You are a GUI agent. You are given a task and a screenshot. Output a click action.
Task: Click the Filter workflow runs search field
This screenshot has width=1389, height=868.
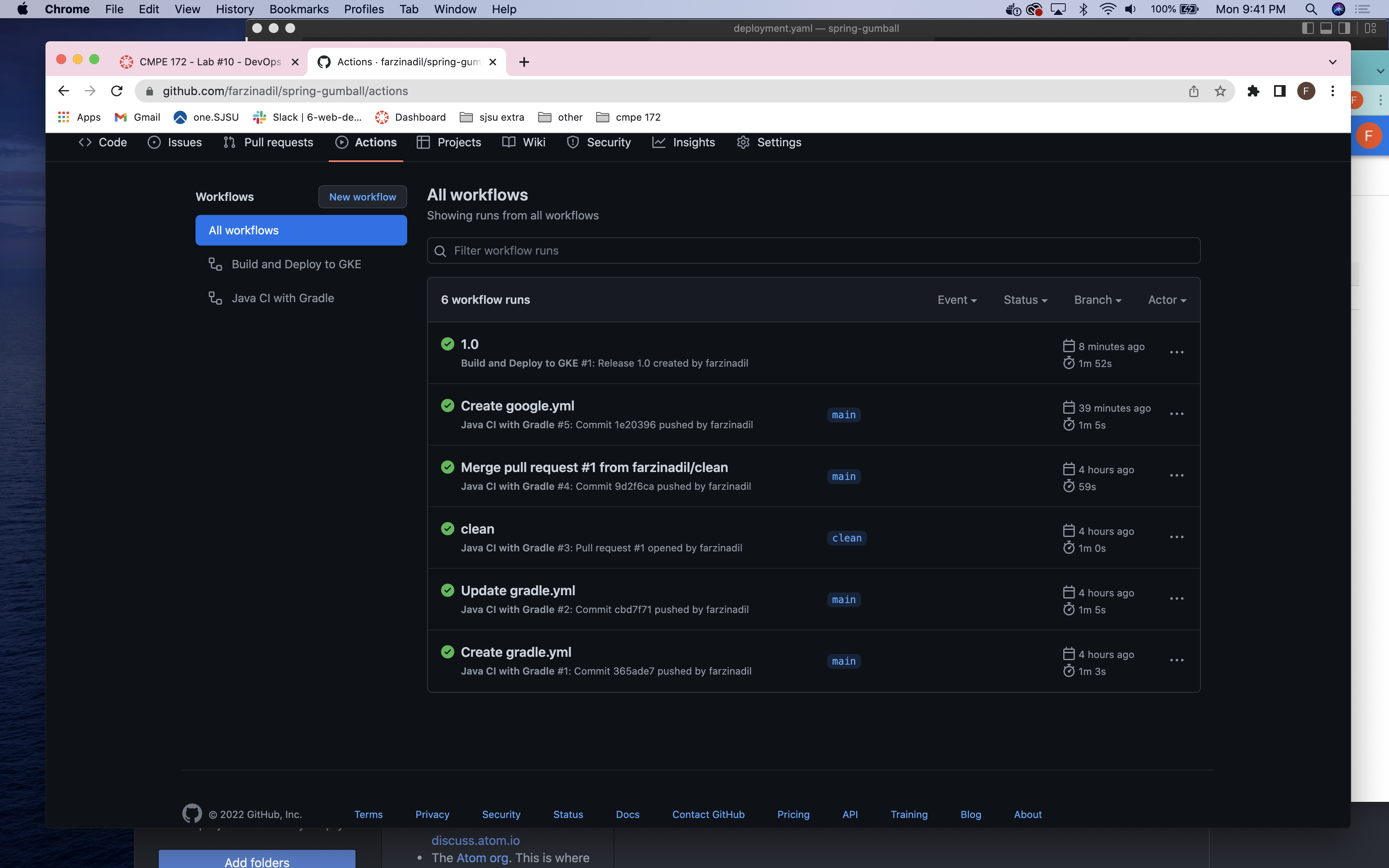pos(813,251)
